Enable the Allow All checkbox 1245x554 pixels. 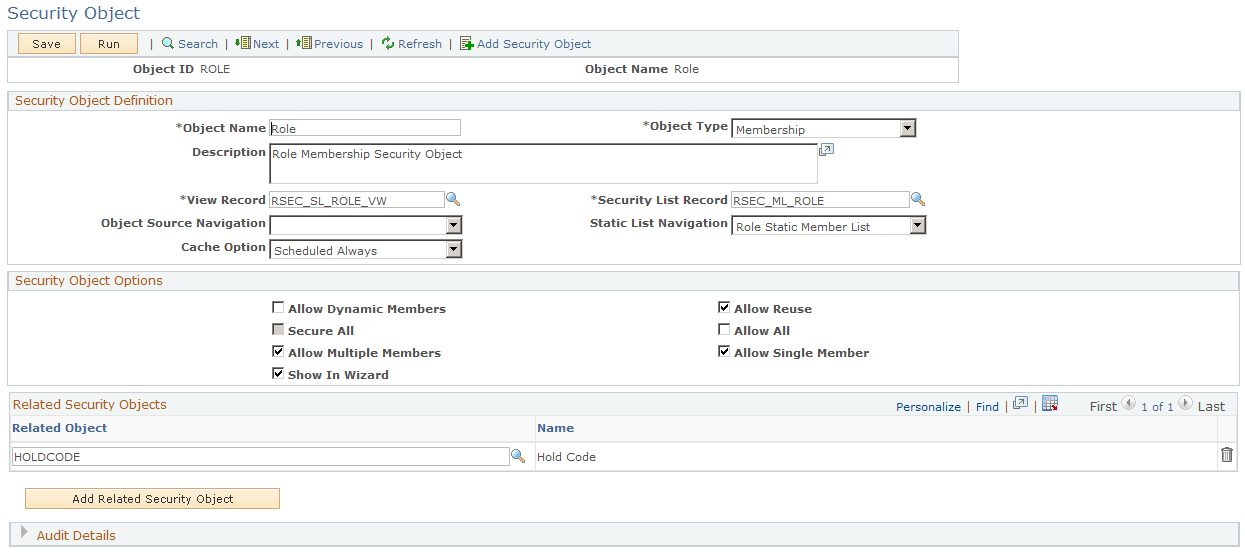point(724,330)
